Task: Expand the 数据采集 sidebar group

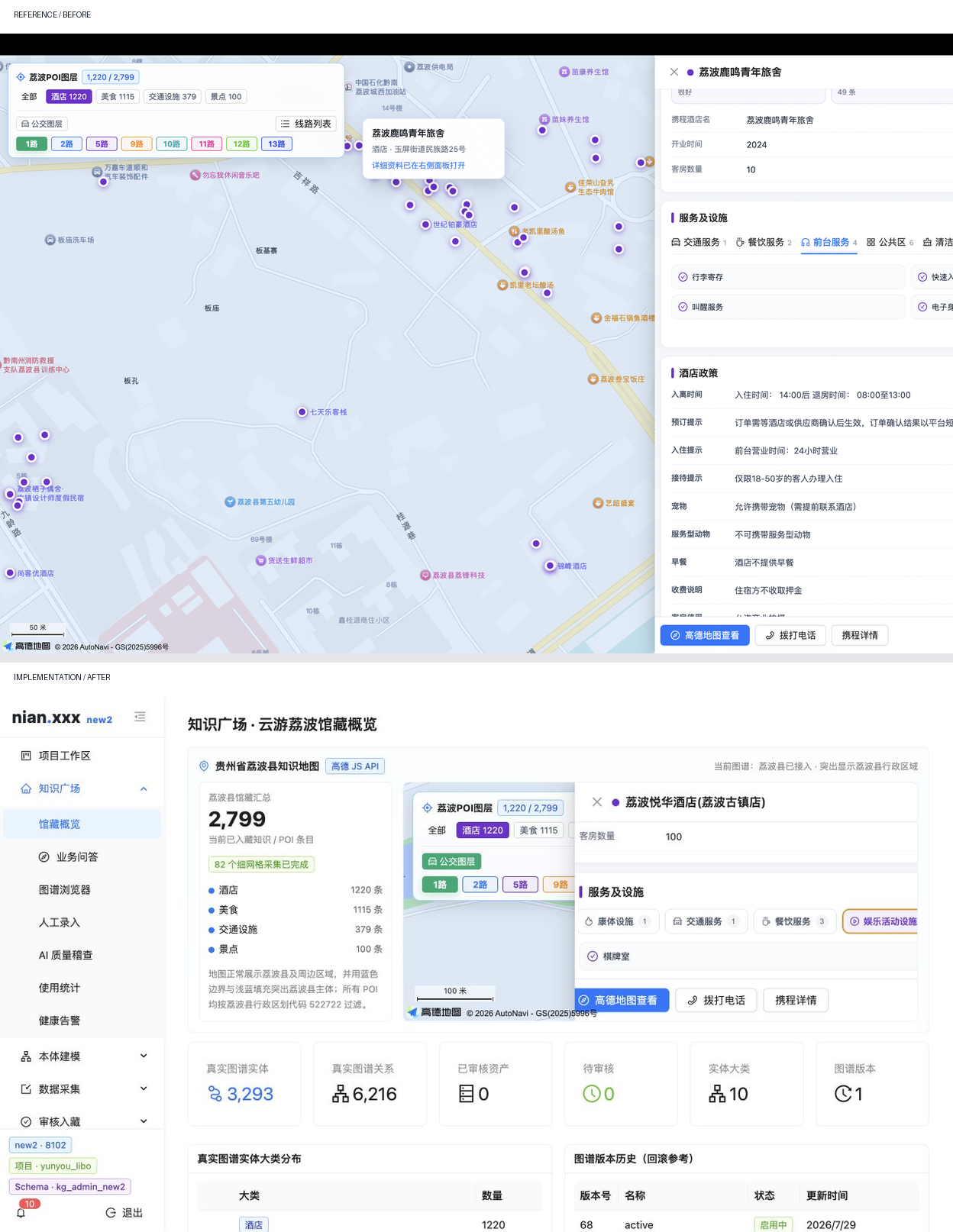Action: [x=144, y=1088]
